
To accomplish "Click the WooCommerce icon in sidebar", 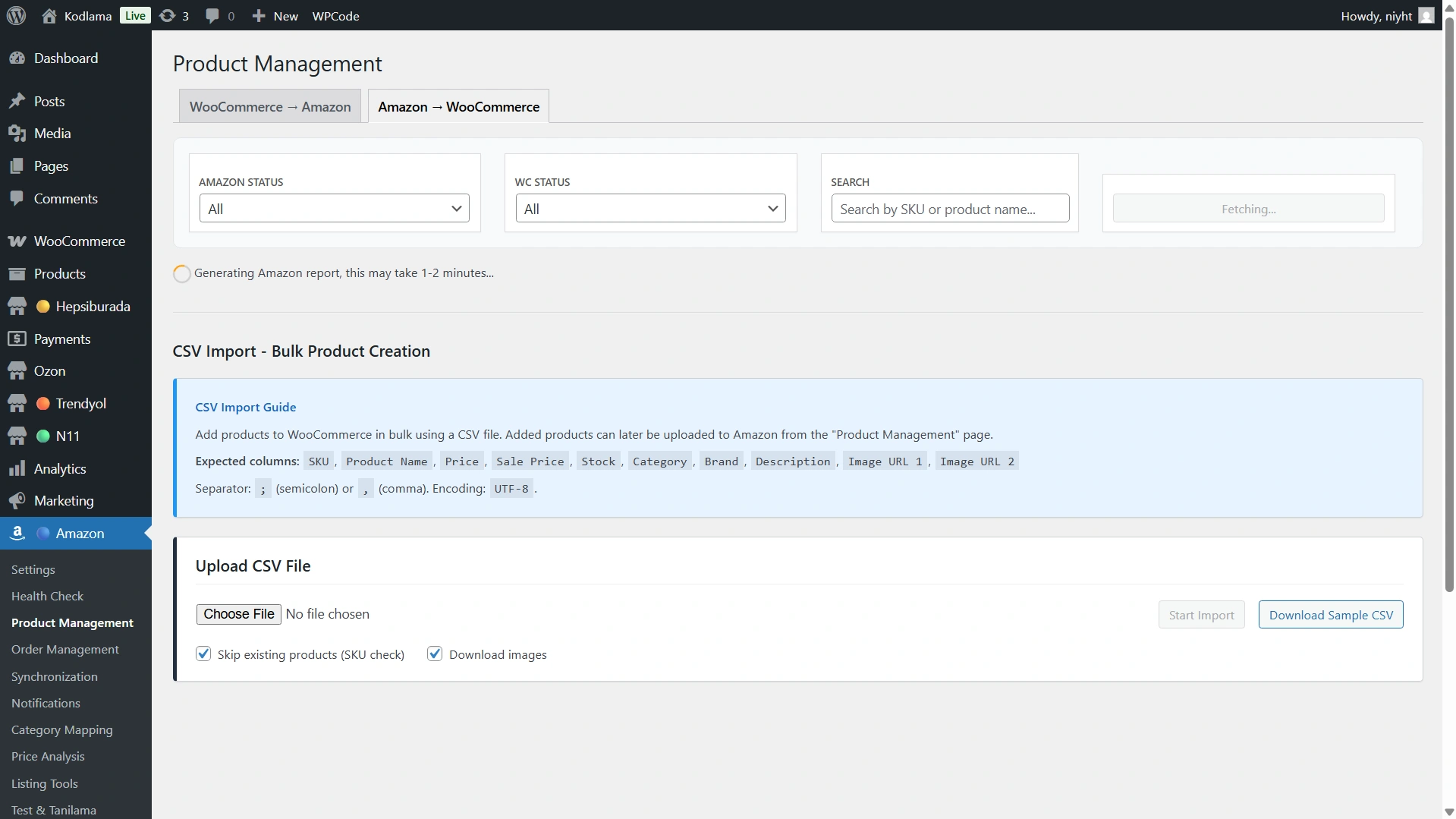I will point(17,241).
